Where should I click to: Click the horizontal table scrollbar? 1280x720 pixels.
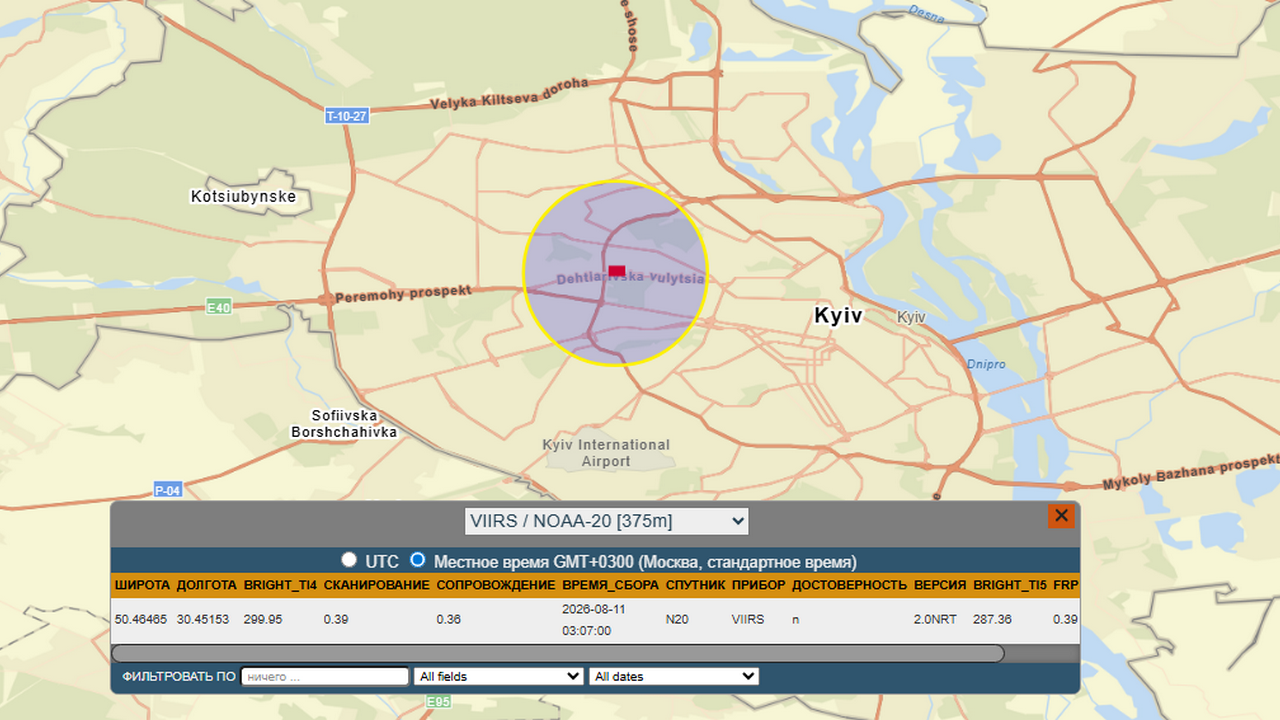[x=557, y=653]
